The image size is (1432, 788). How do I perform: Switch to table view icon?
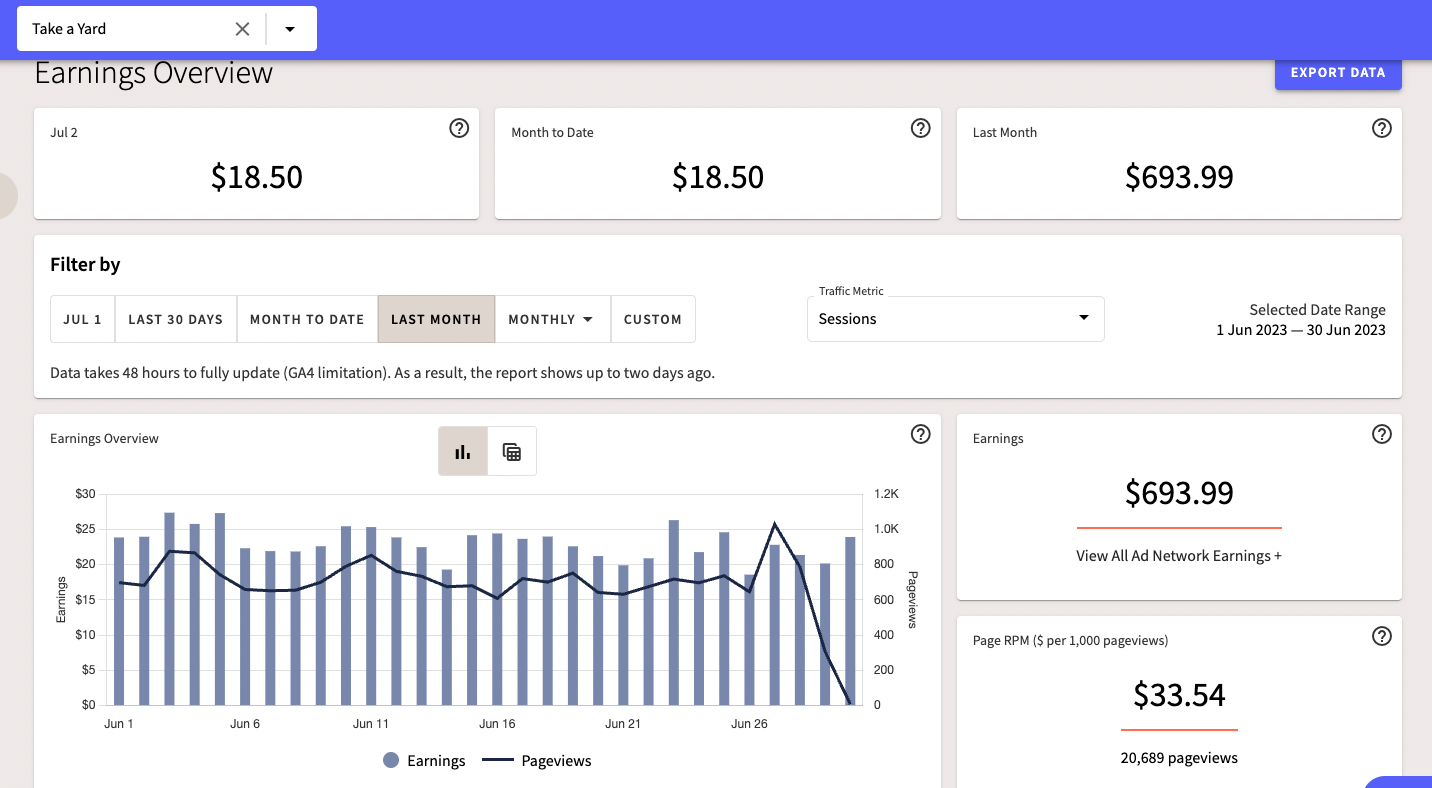tap(512, 451)
